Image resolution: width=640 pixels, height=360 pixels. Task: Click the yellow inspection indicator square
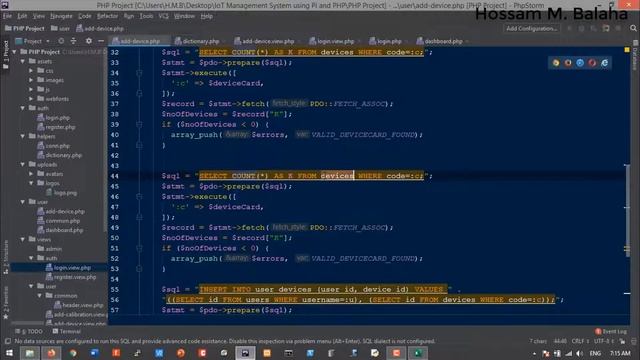tap(627, 50)
